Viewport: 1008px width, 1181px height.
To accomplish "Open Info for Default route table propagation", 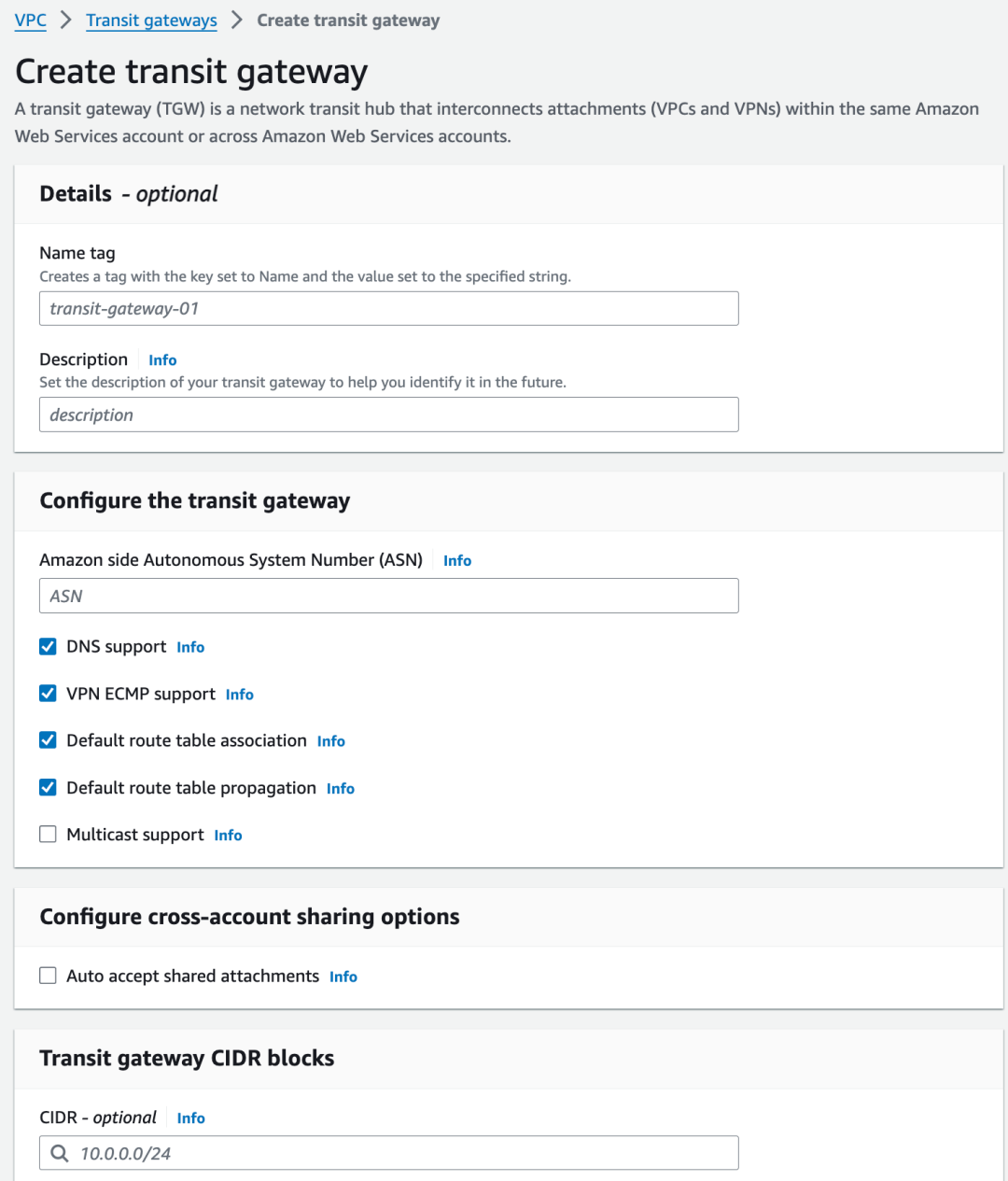I will pos(341,789).
